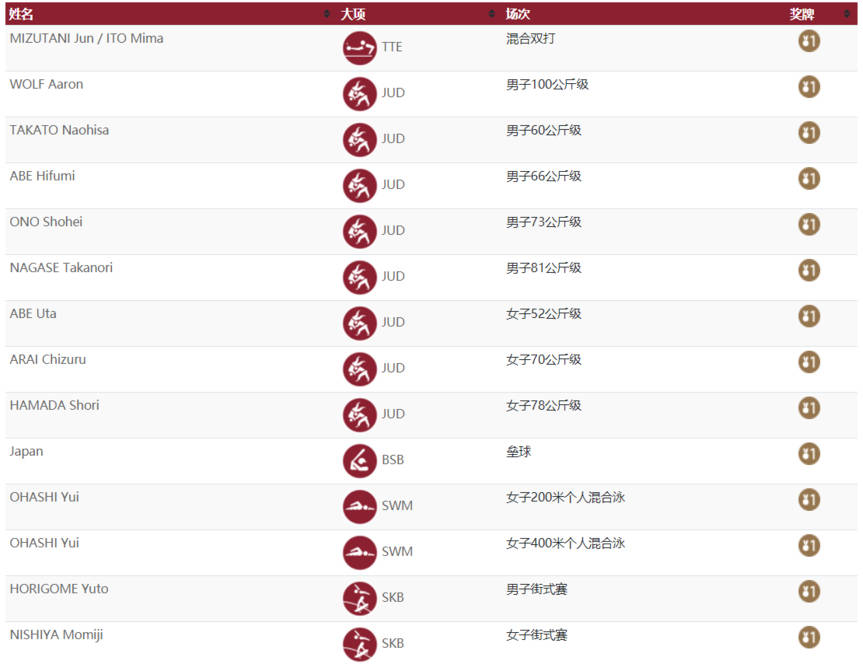Screen dimensions: 863x666
Task: Click gold medal icon for TAKATO Naohisa
Action: 809,133
